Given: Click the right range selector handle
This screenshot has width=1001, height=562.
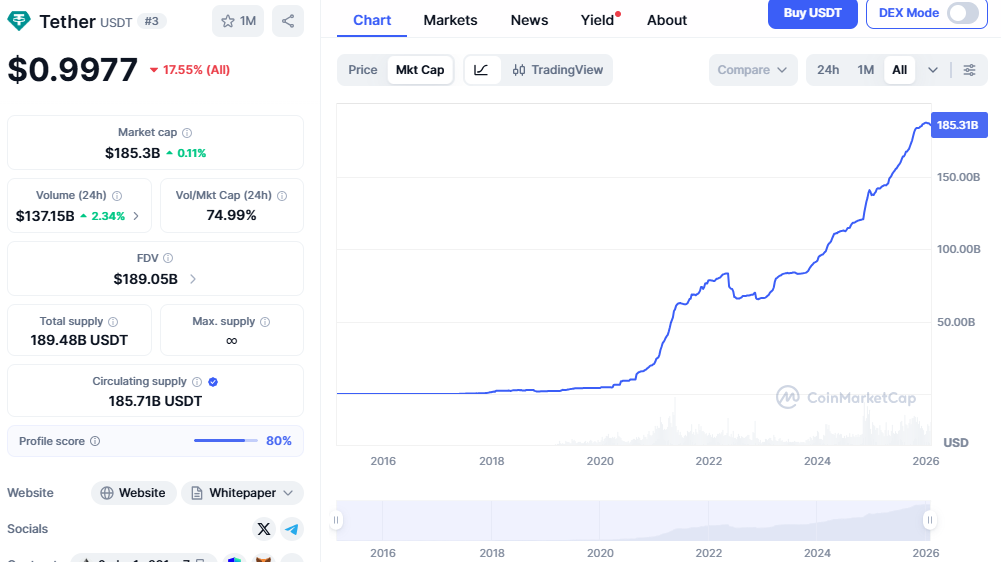Looking at the screenshot, I should 930,520.
